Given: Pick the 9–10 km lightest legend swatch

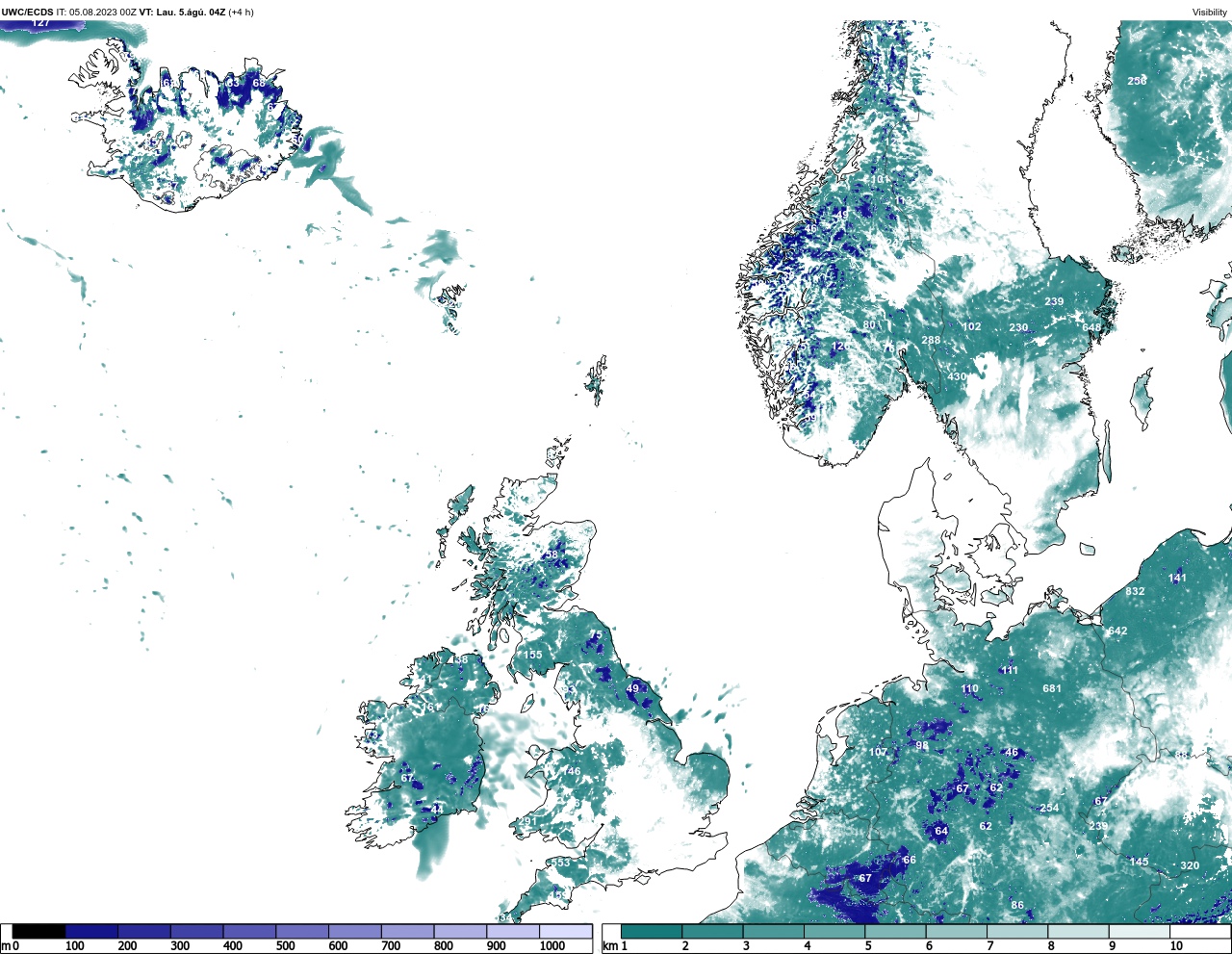Looking at the screenshot, I should click(1139, 931).
